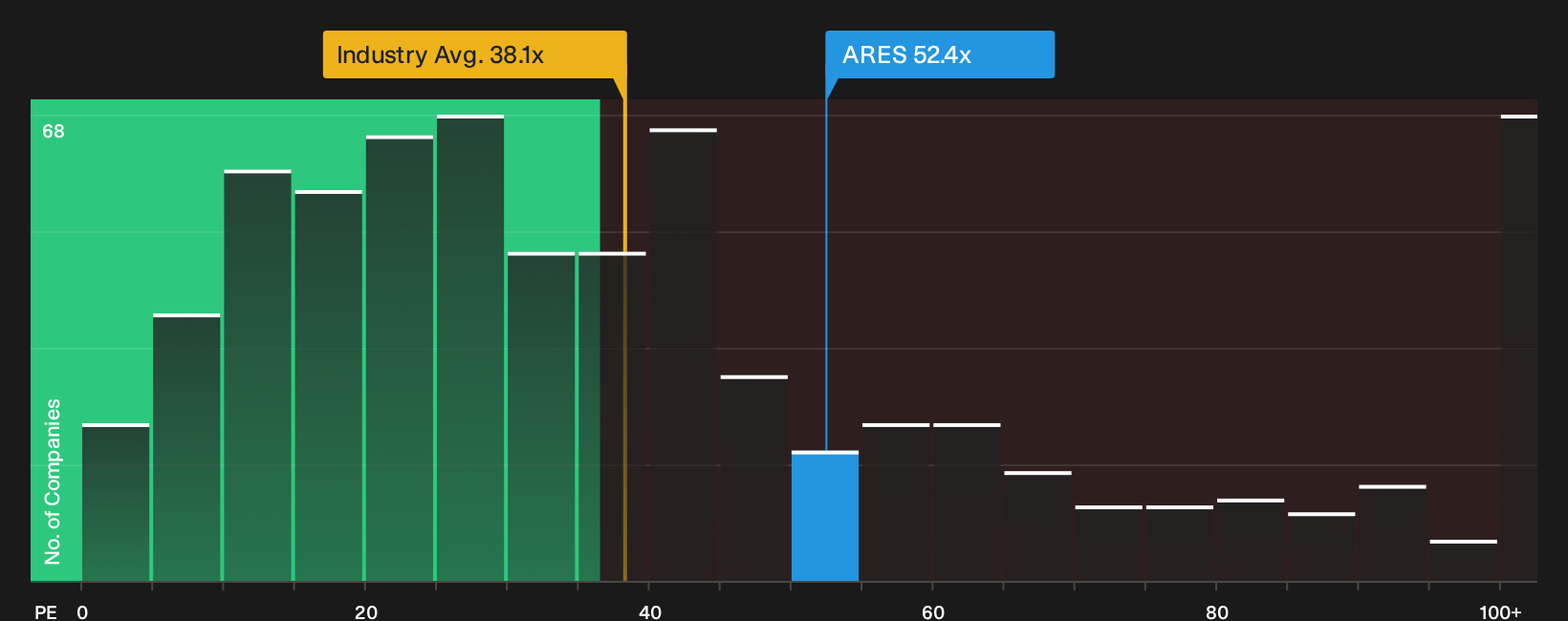The width and height of the screenshot is (1568, 621).
Task: Click the No. of Companies axis label
Action: click(53, 482)
